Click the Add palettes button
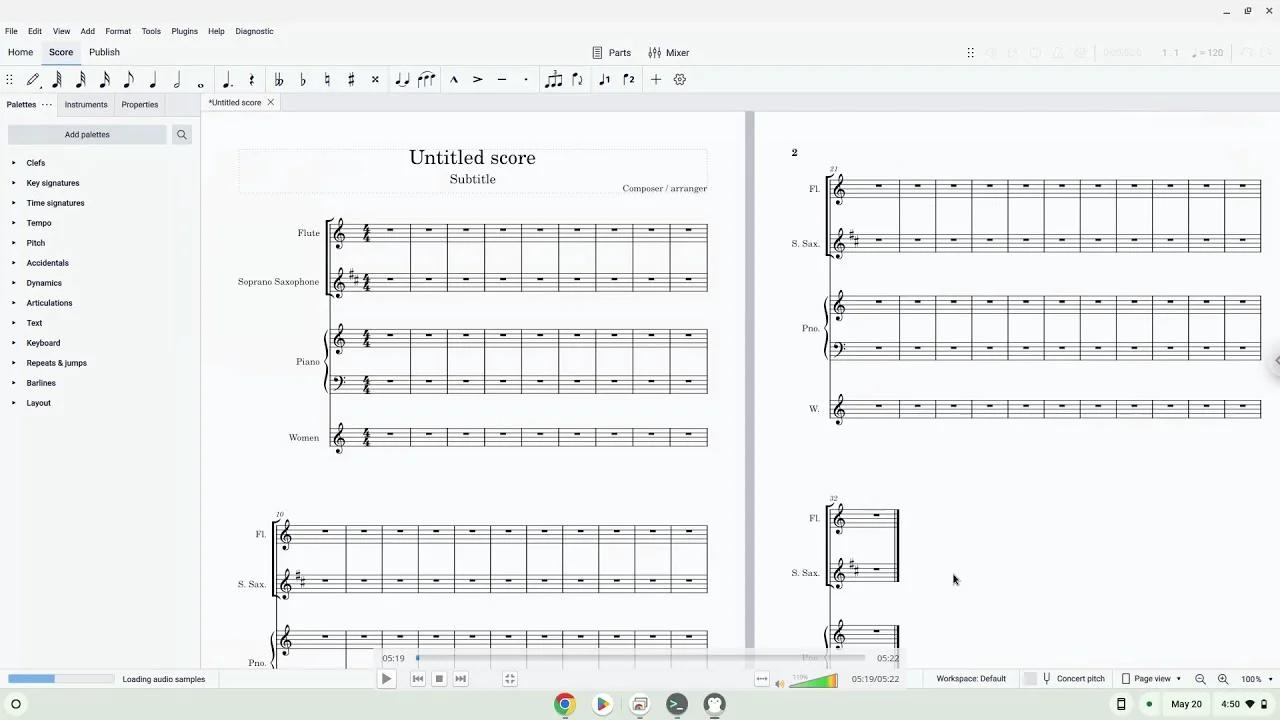Viewport: 1280px width, 720px height. (x=87, y=135)
